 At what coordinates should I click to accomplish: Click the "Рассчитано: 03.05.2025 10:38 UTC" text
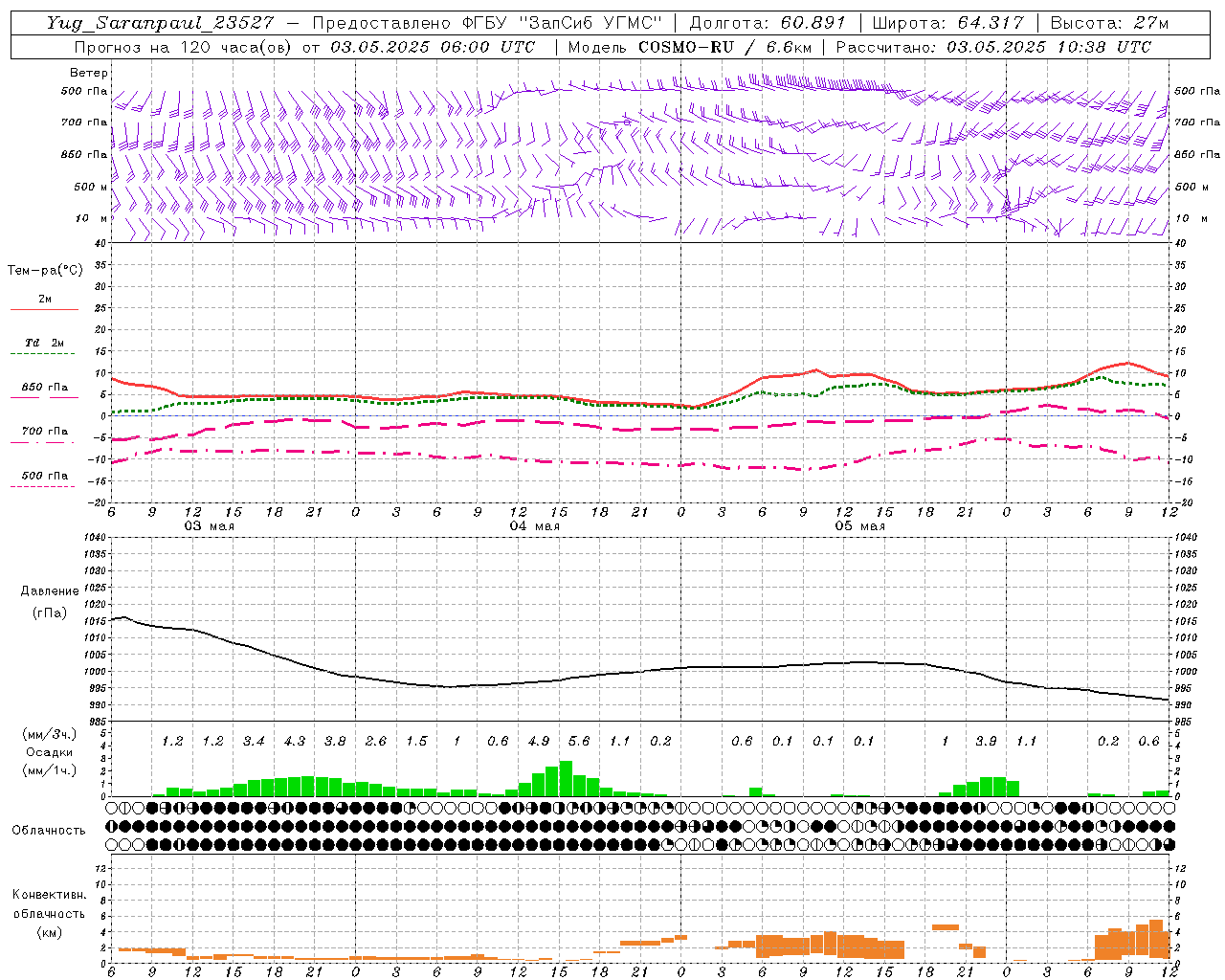click(x=993, y=47)
